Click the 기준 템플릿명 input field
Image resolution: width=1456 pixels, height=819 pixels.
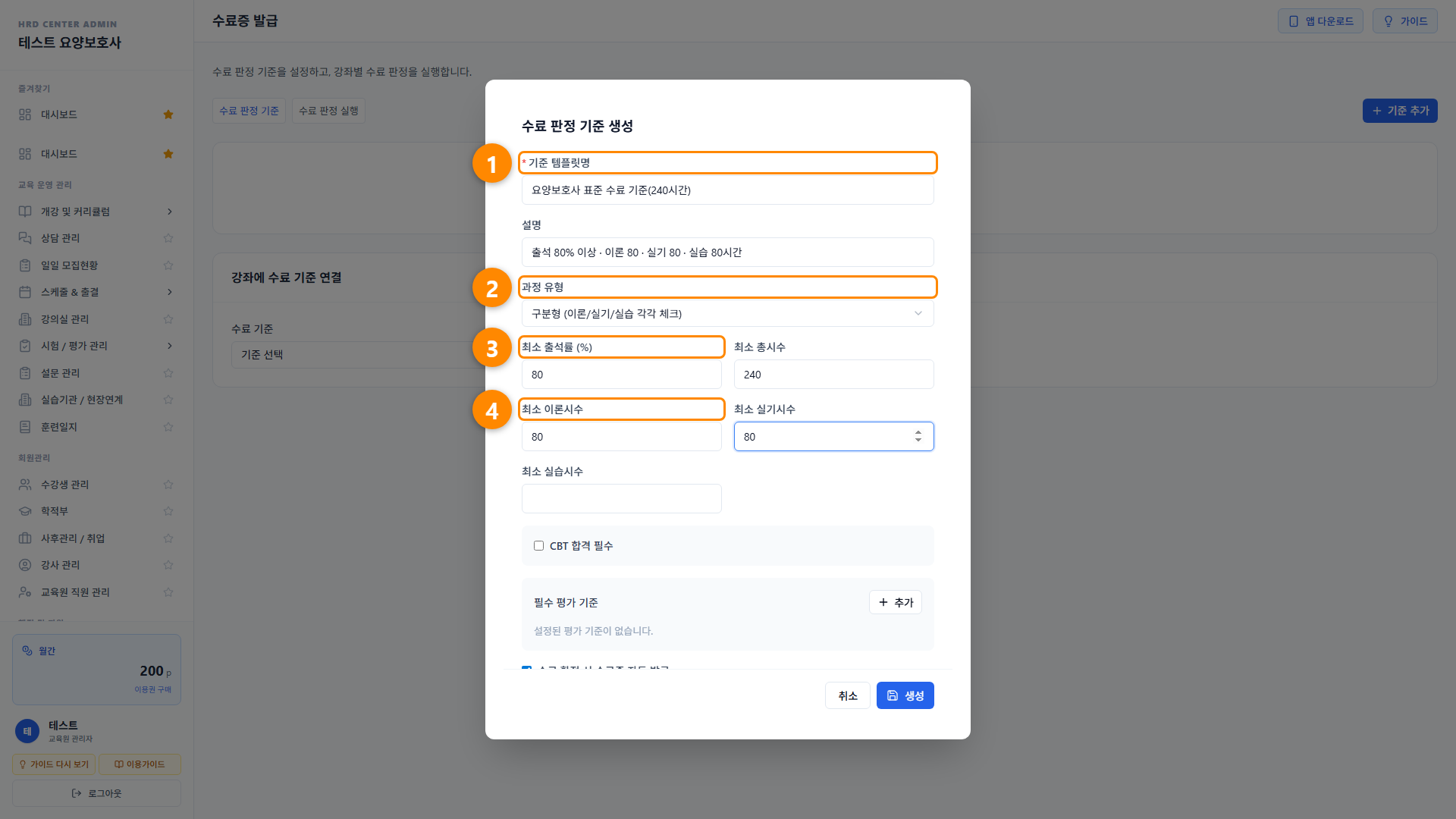point(727,190)
